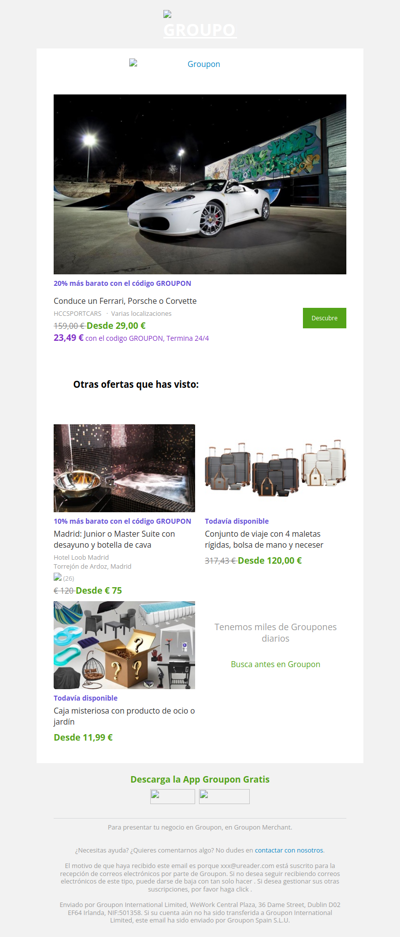Open the Madrid hotel suite jacuzzi image

124,468
